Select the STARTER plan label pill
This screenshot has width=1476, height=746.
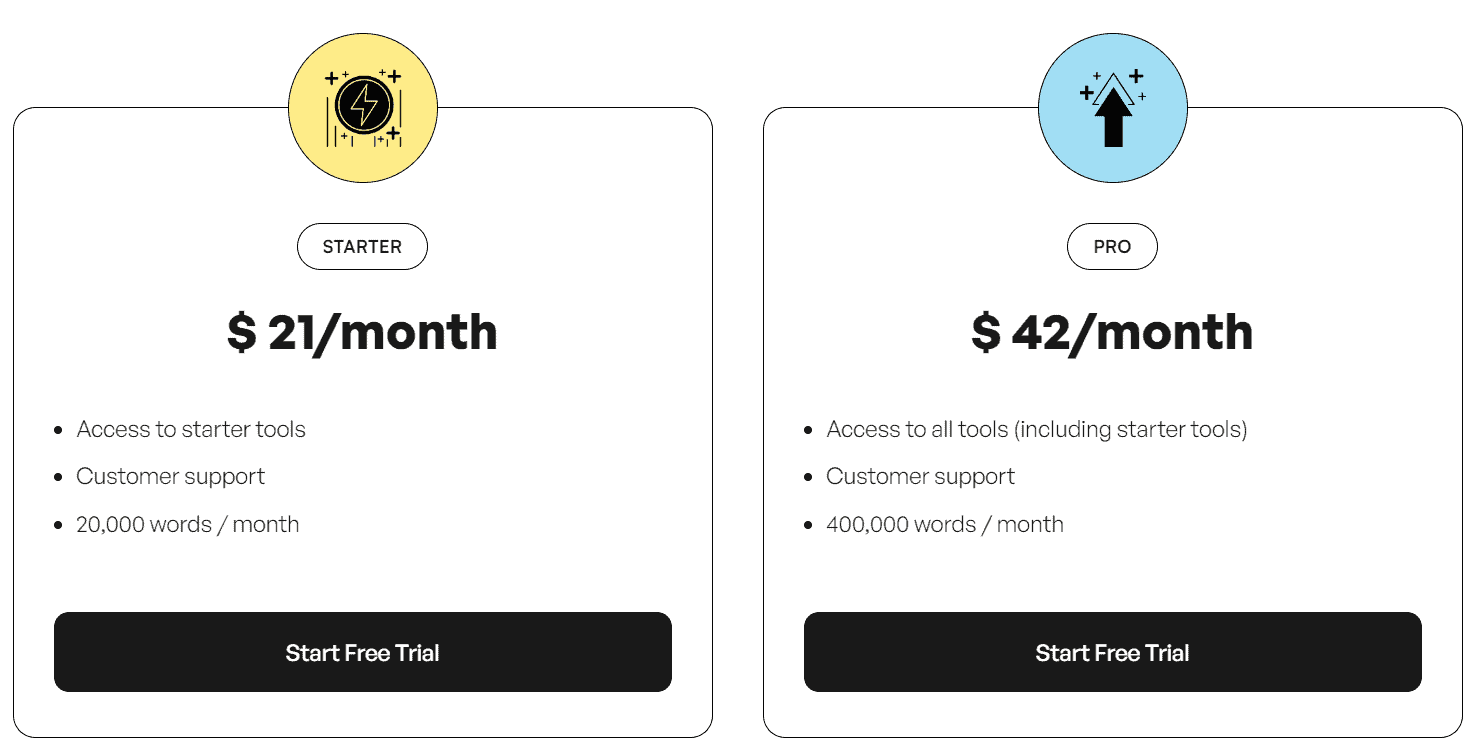[363, 246]
